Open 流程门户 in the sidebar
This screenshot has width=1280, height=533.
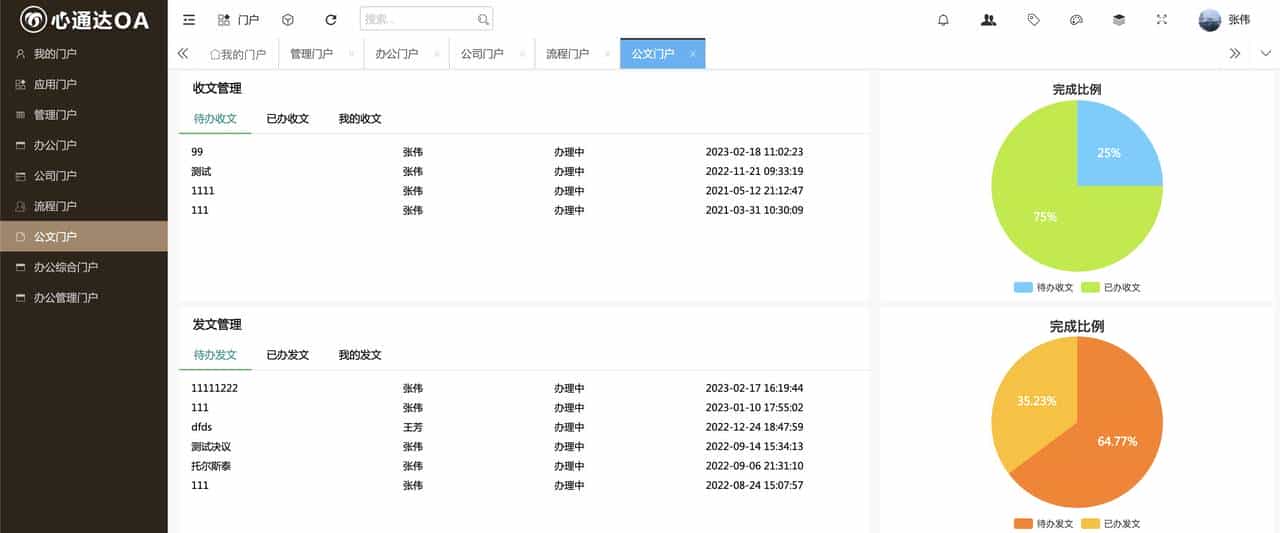tap(84, 206)
